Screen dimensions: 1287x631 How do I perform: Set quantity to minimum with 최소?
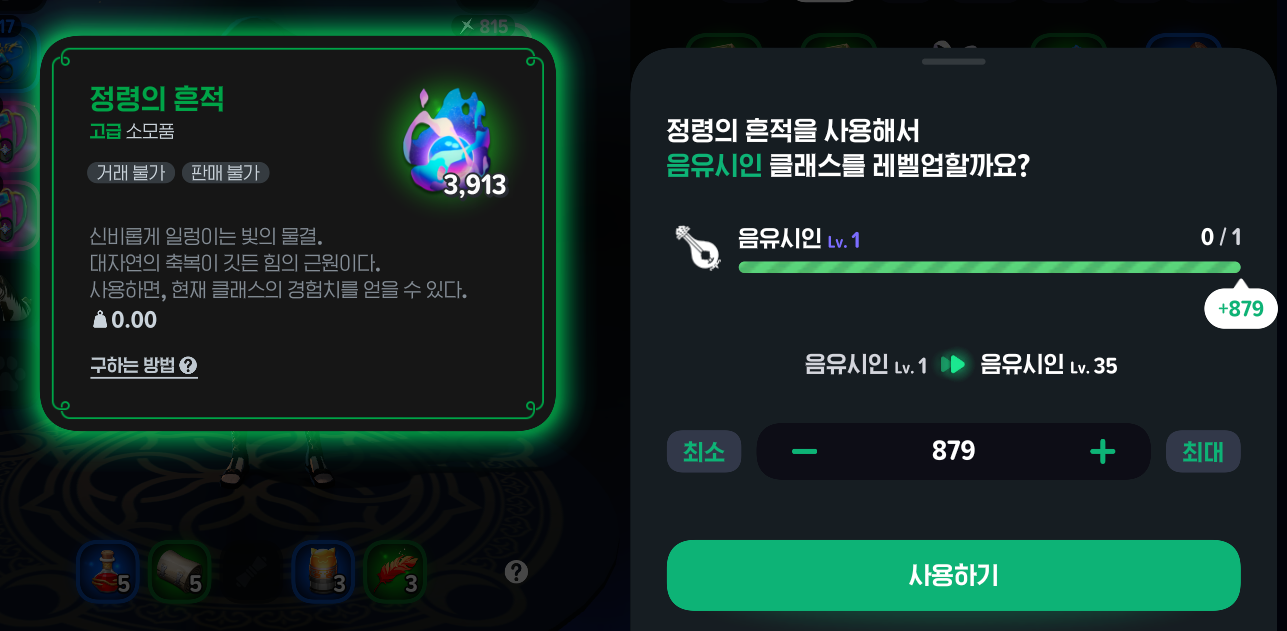704,451
